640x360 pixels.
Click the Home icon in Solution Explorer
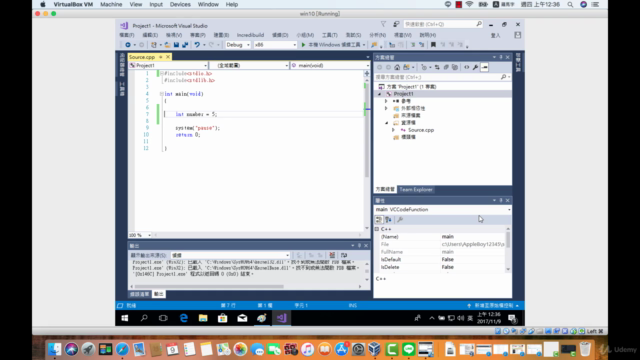click(x=397, y=67)
